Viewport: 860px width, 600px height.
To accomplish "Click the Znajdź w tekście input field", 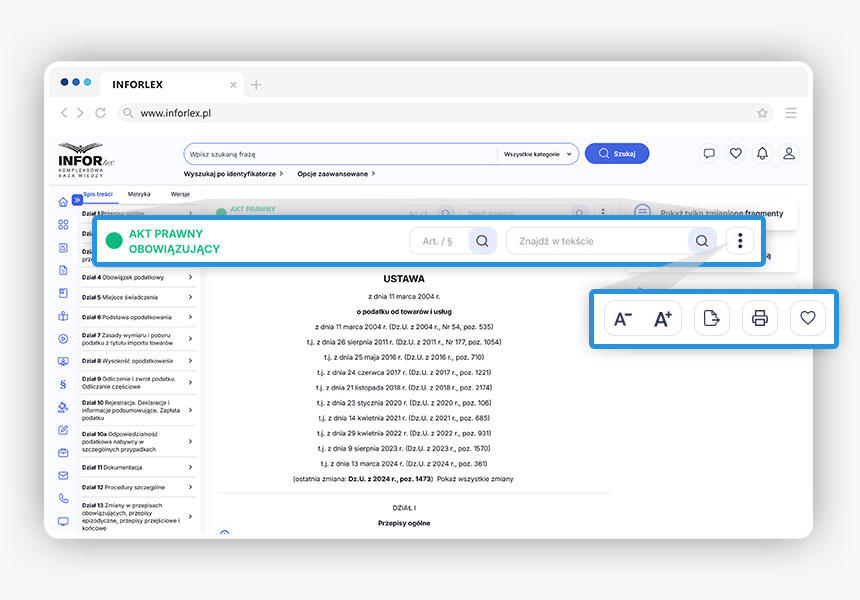I will [x=597, y=241].
